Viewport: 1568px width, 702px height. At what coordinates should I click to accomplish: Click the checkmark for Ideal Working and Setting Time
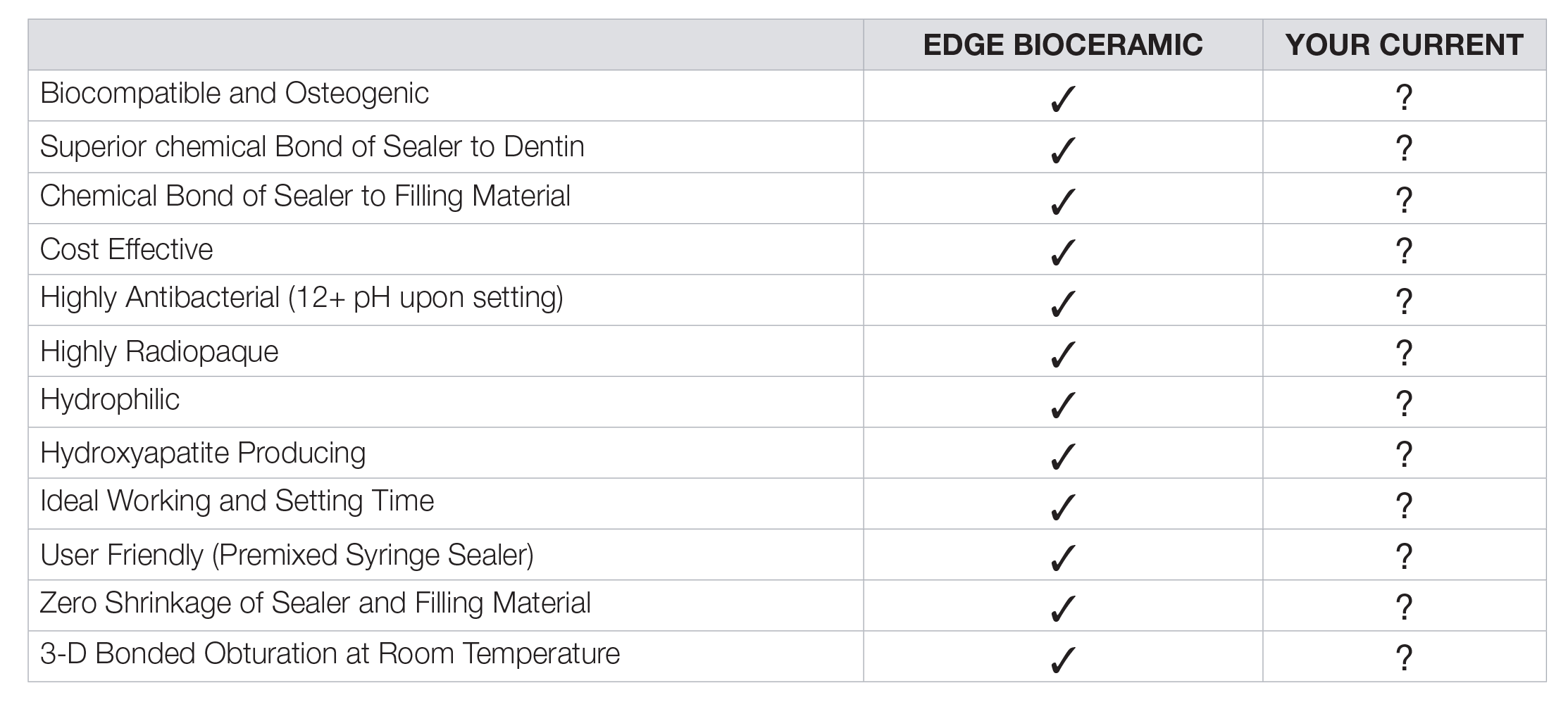[x=1062, y=506]
